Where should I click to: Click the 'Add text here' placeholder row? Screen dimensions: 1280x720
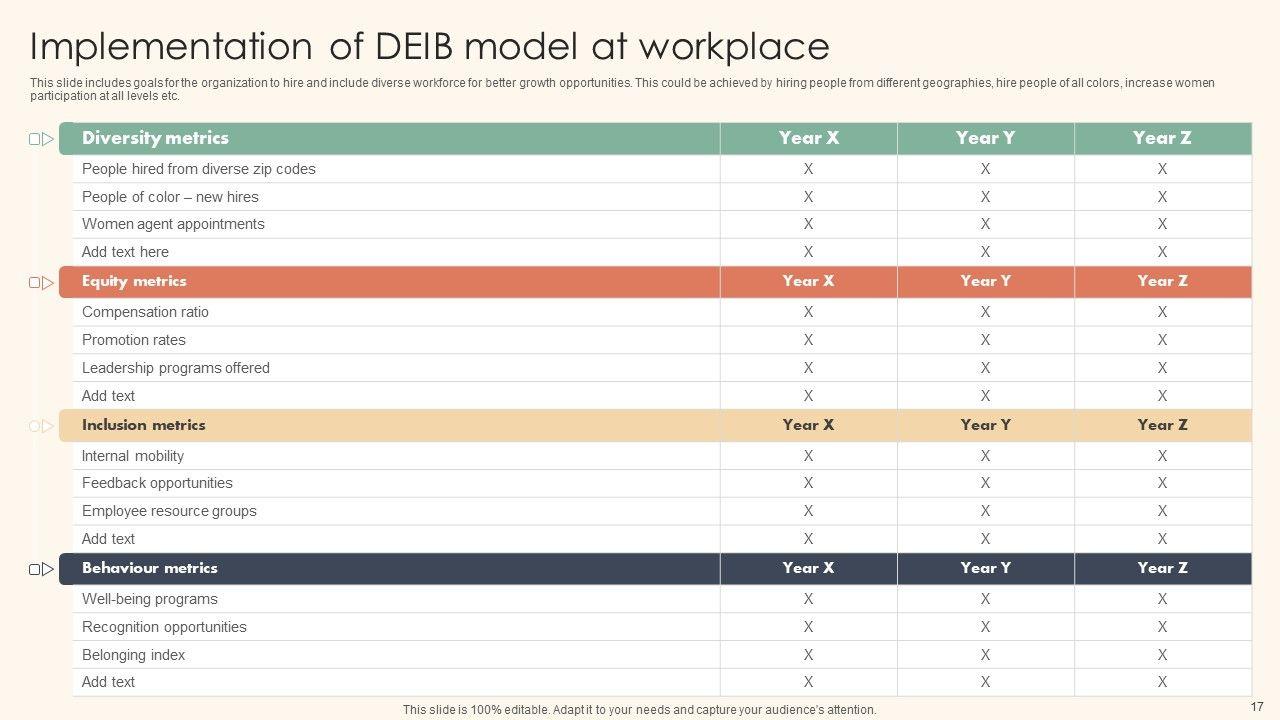(x=125, y=252)
